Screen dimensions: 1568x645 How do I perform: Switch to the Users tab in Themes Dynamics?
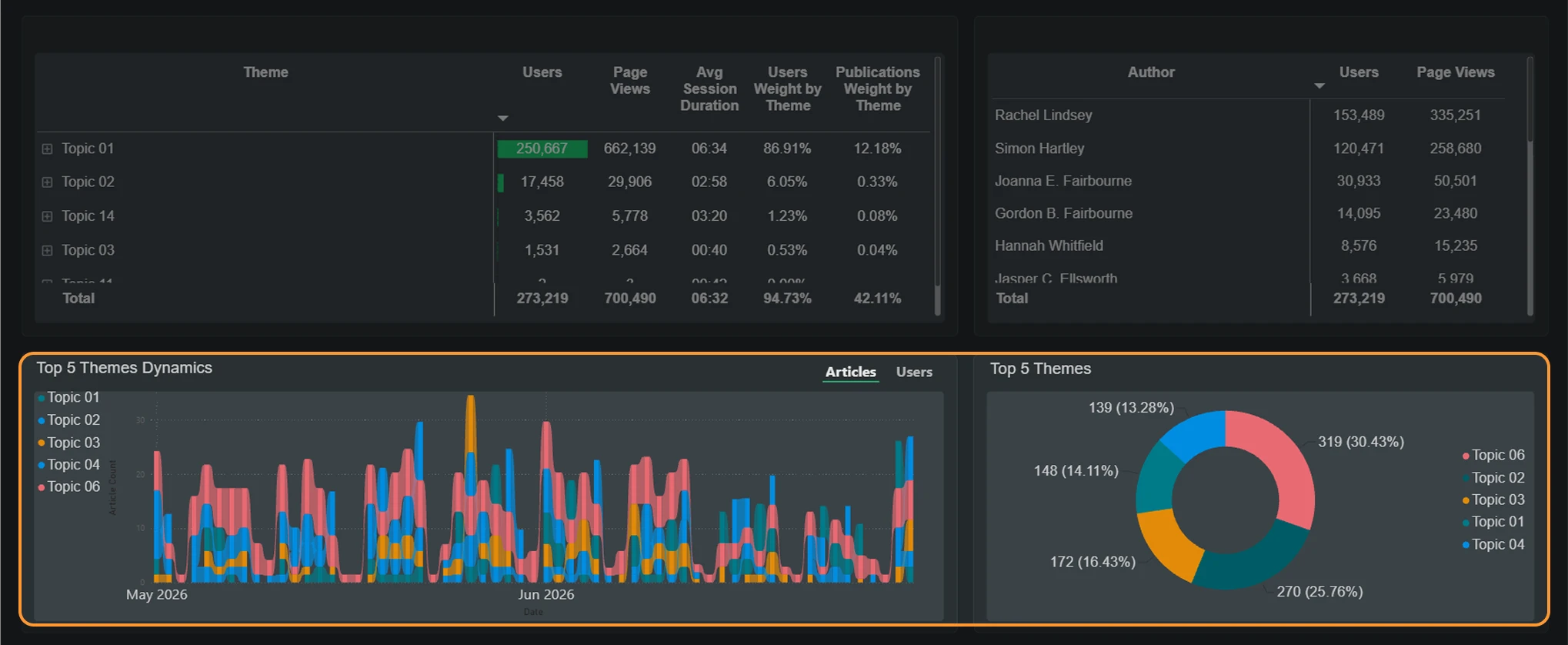click(x=914, y=372)
